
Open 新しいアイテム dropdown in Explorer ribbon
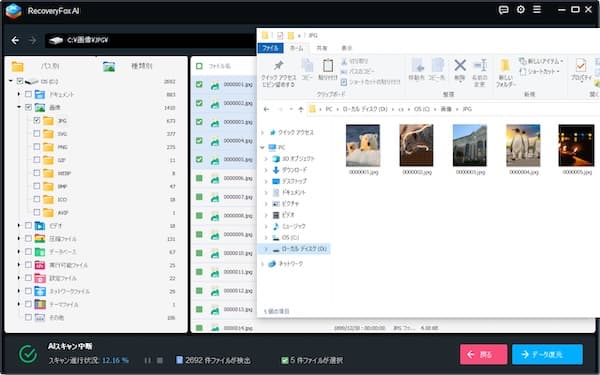541,61
